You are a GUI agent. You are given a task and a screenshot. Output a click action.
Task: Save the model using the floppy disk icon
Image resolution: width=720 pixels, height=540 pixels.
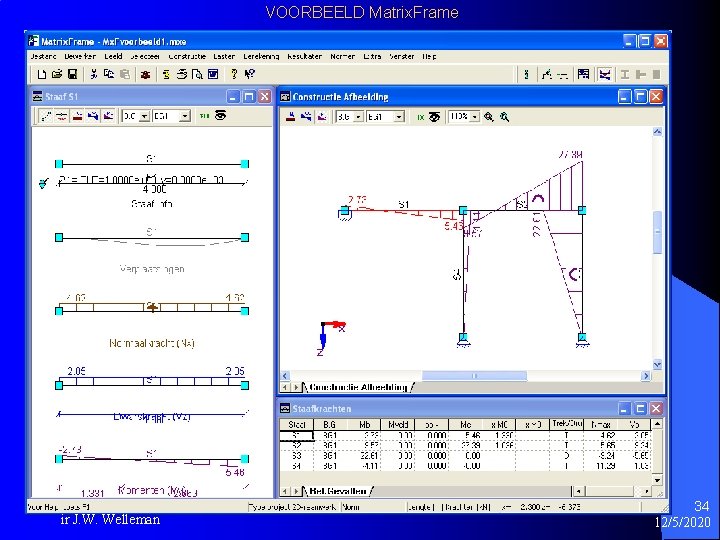[x=73, y=74]
